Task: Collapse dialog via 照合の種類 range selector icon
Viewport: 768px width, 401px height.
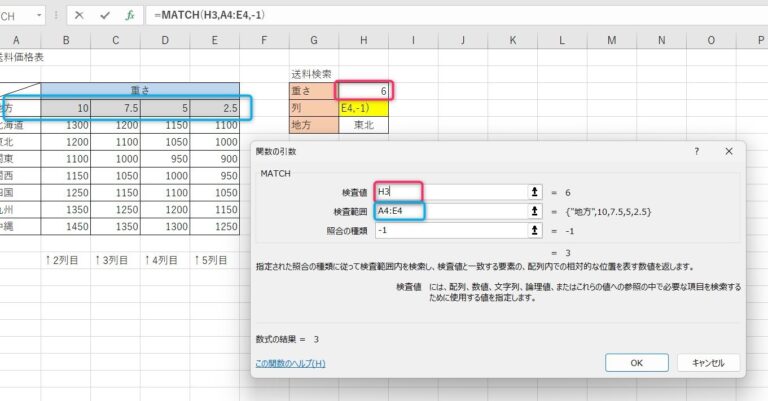Action: click(x=534, y=230)
